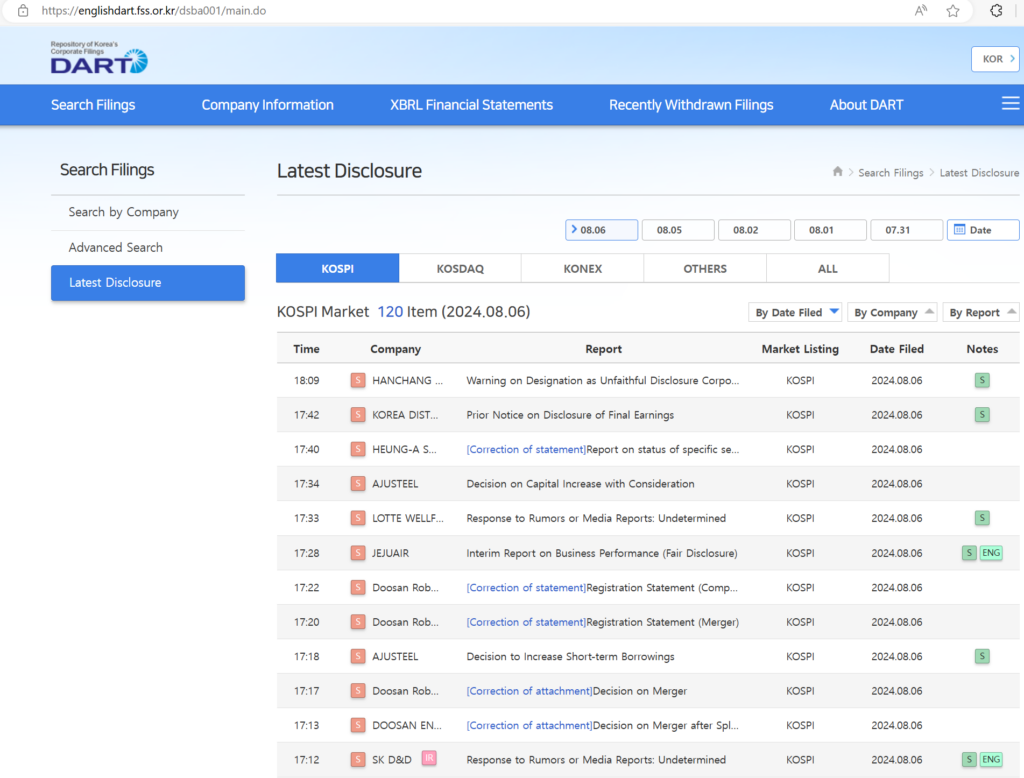Click the green S note icon in the JEJUAIR row
This screenshot has height=778, width=1024.
coord(969,553)
